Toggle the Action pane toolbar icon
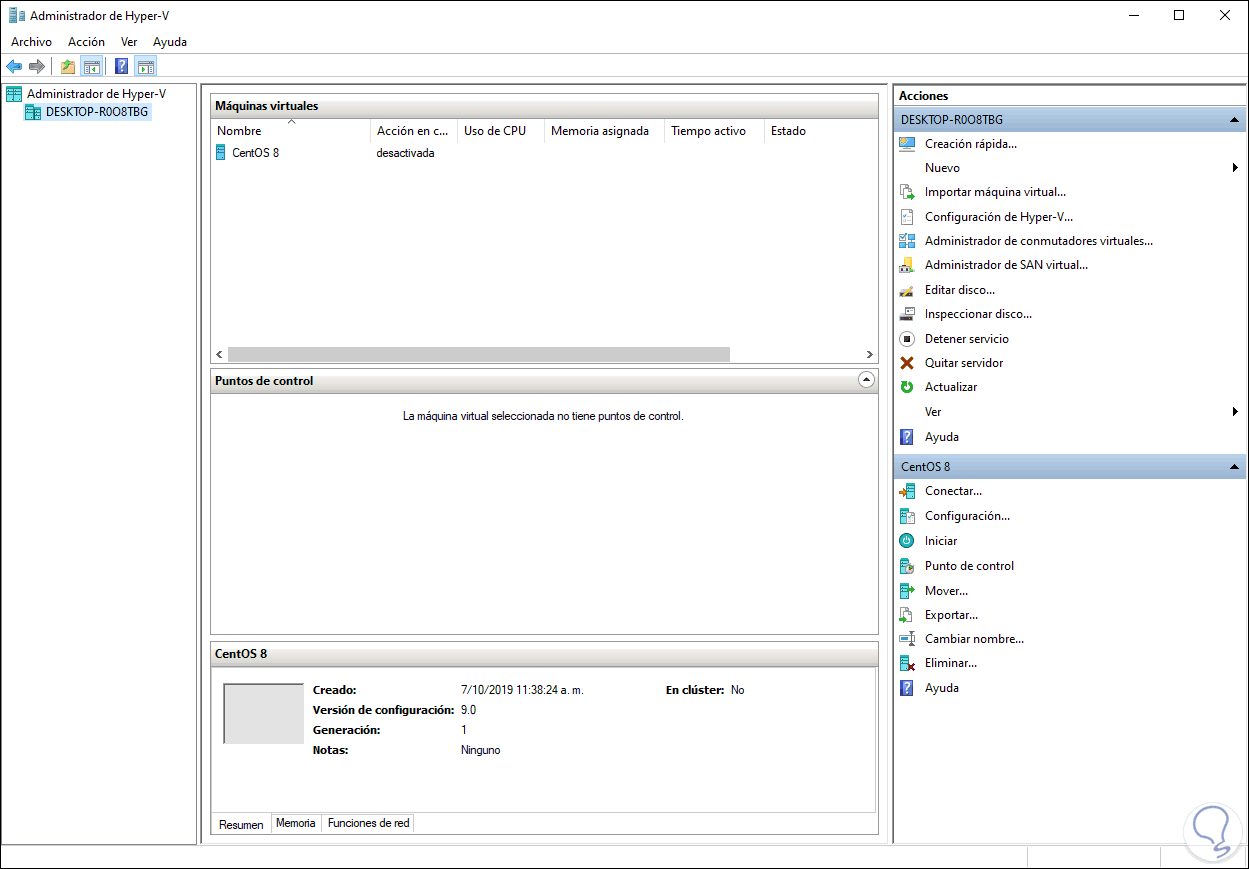This screenshot has width=1249, height=869. point(146,67)
